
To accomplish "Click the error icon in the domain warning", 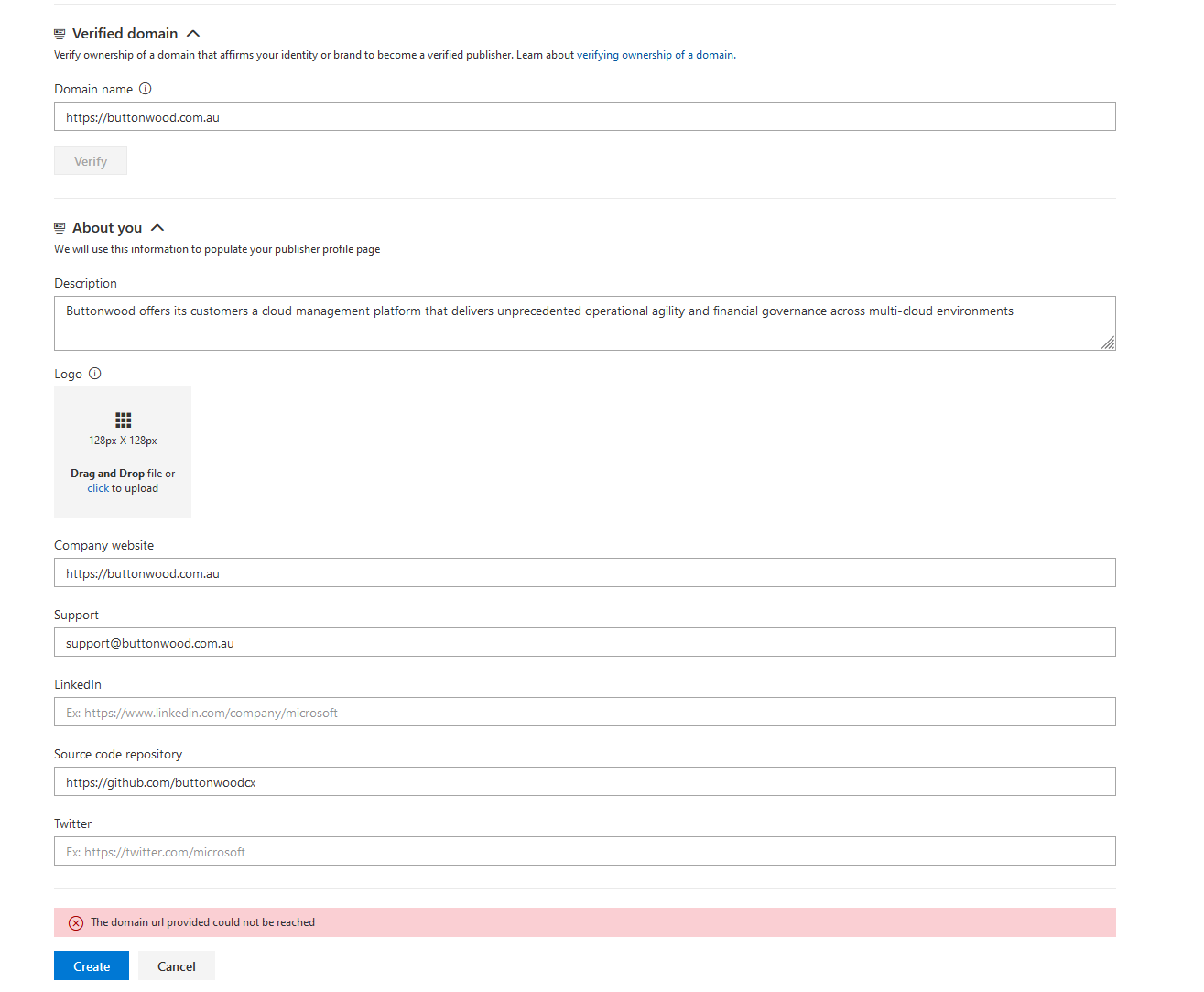I will pyautogui.click(x=76, y=922).
